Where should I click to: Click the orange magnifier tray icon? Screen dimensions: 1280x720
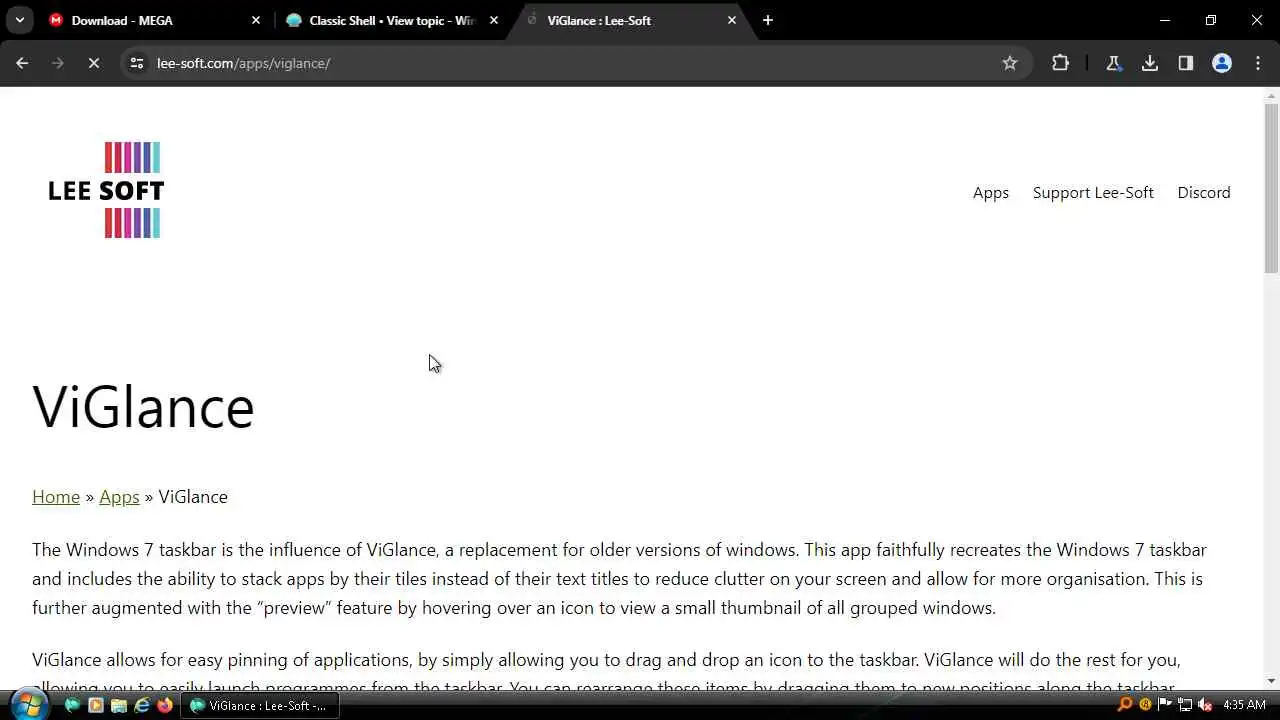pyautogui.click(x=1125, y=705)
